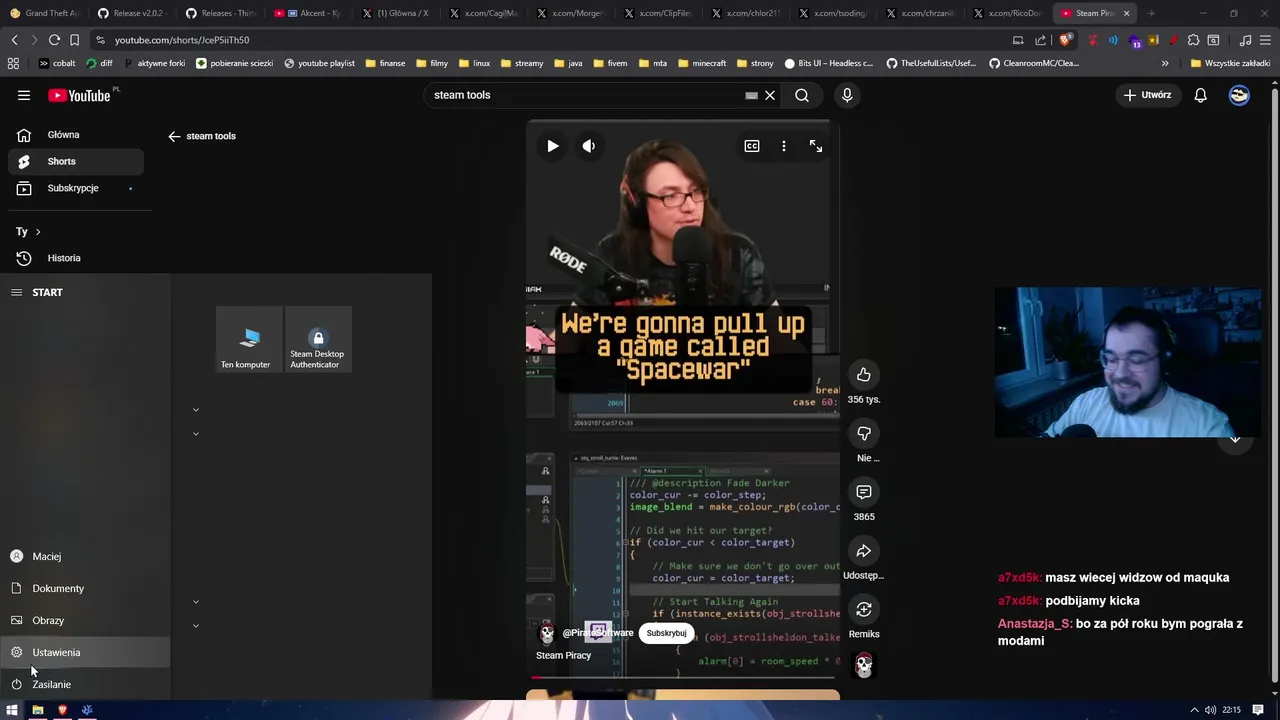
Task: Submit search with magnifier icon
Action: point(802,95)
